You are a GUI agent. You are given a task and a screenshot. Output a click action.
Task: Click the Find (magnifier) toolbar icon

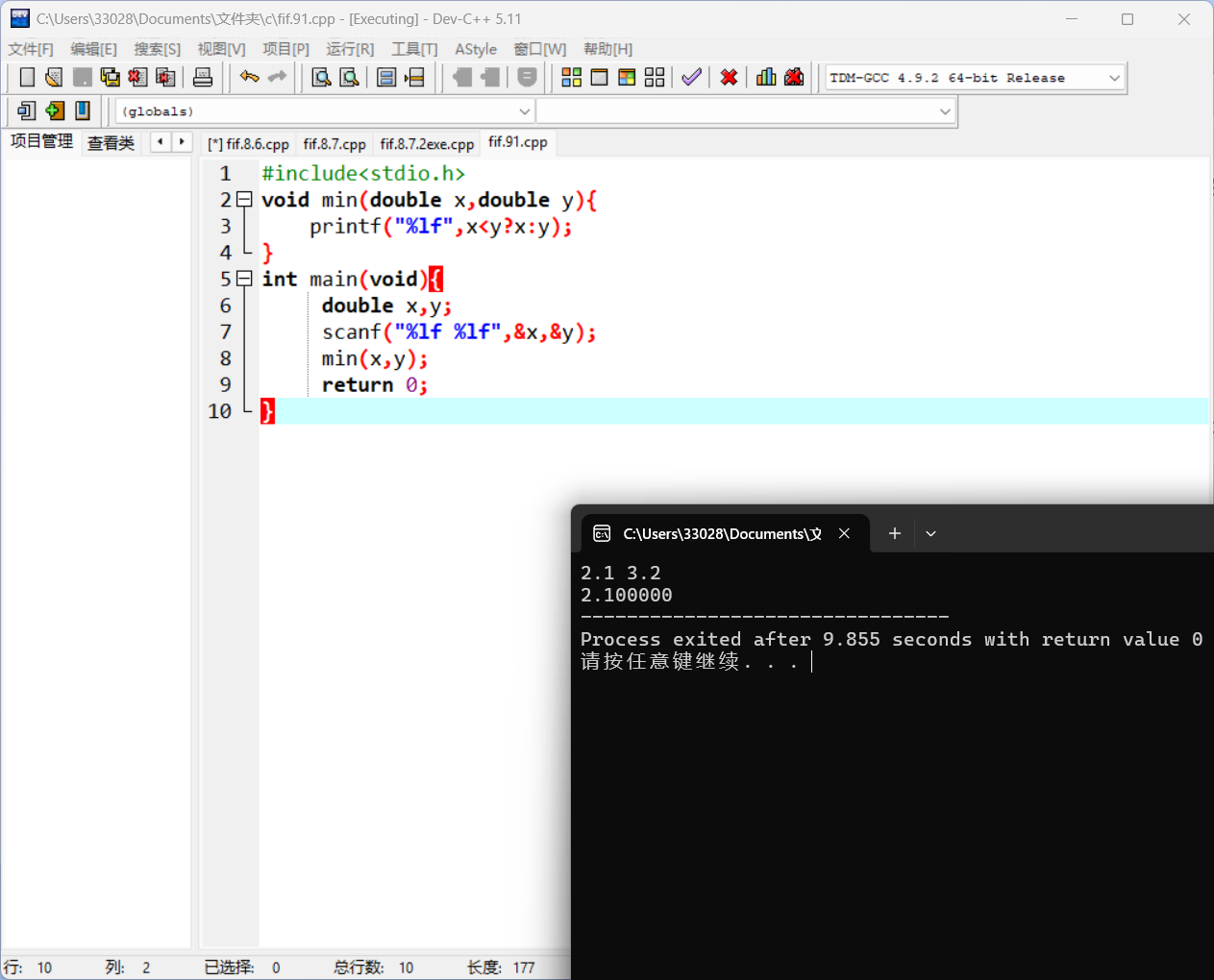click(321, 77)
